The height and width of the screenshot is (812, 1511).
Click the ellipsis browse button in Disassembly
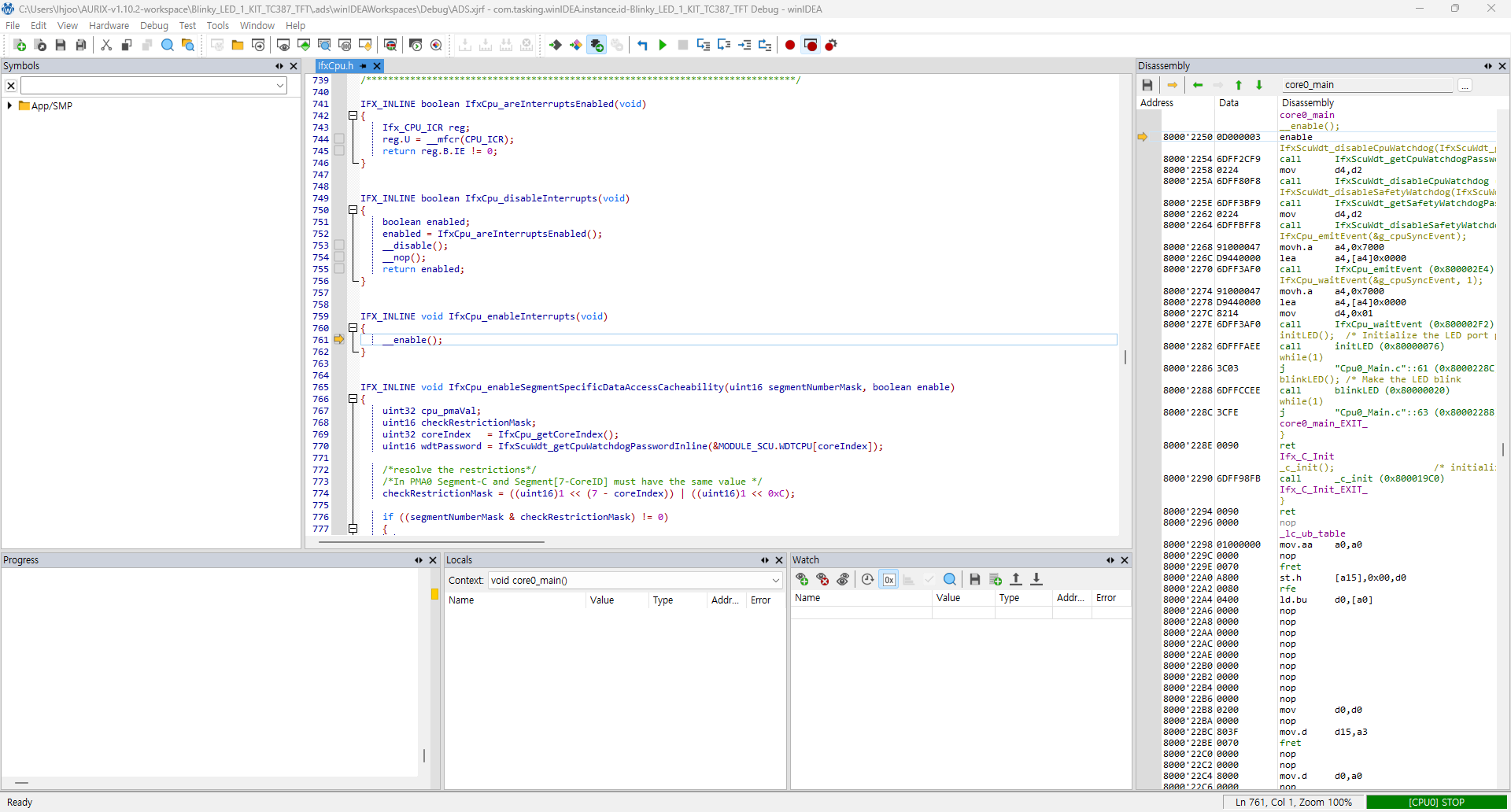pos(1465,85)
